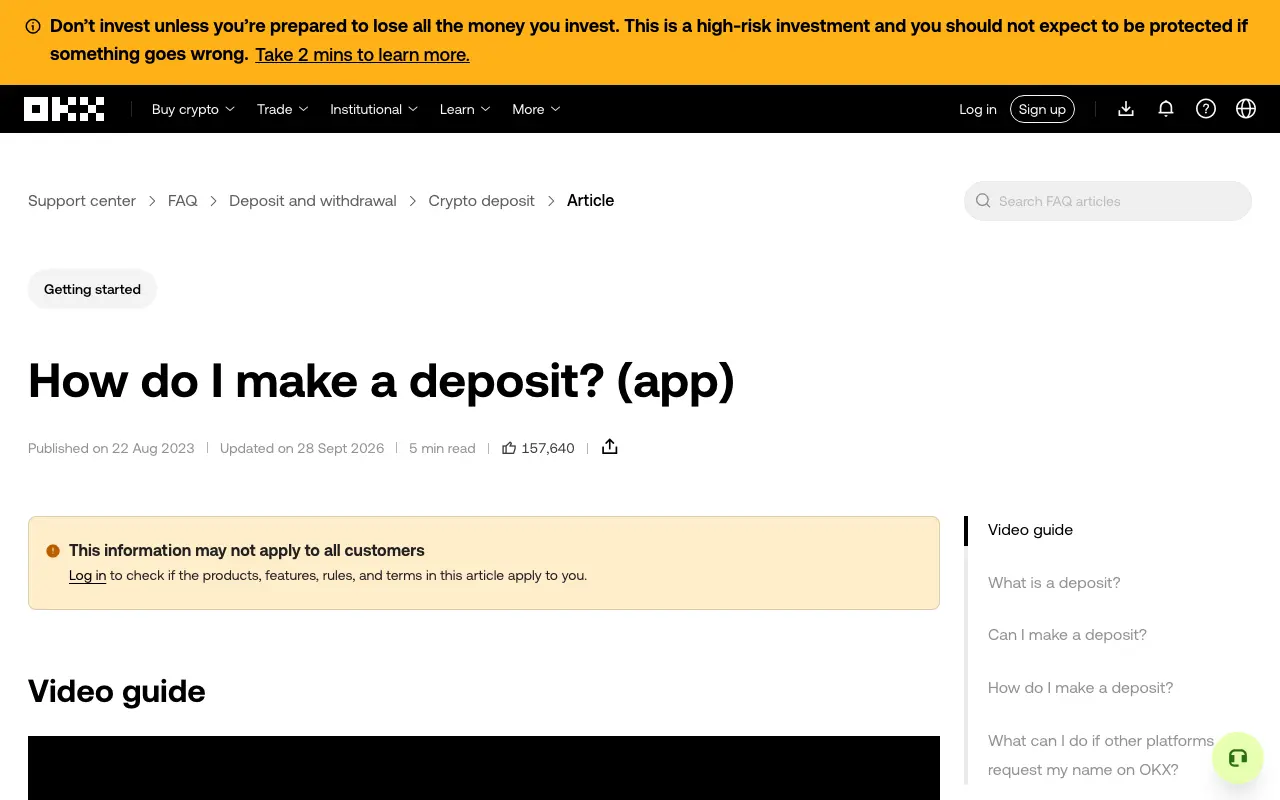Click the orange alert icon in notice
Screen dimensions: 1280x800
pos(53,551)
